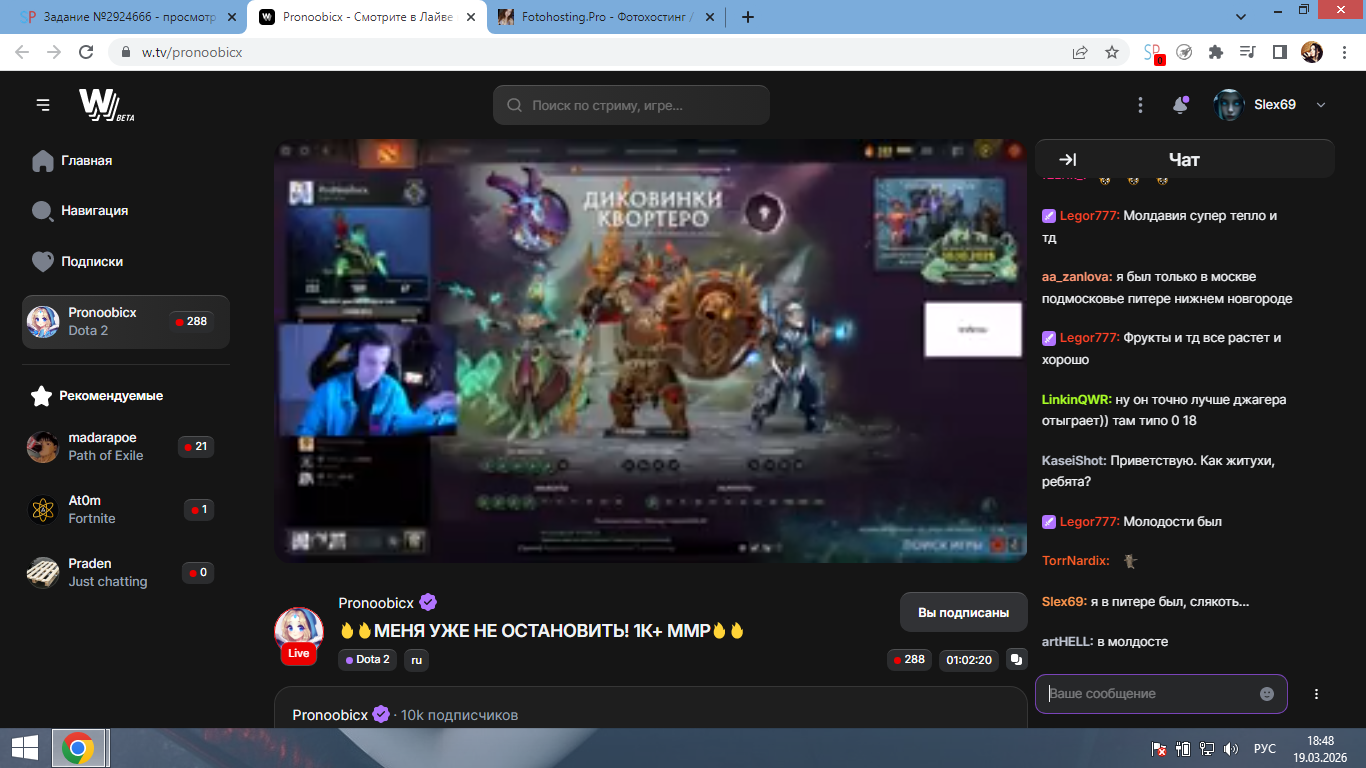Image resolution: width=1366 pixels, height=768 pixels.
Task: Open the Chrome tab search dropdown arrow
Action: point(1241,17)
